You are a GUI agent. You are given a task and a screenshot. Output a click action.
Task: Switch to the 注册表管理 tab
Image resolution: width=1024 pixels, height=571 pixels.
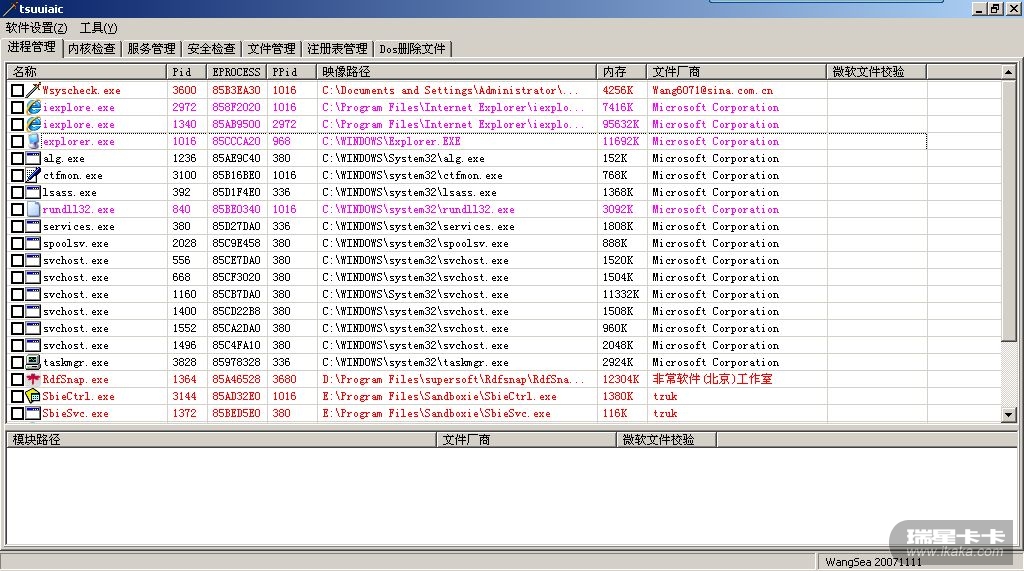pos(337,49)
